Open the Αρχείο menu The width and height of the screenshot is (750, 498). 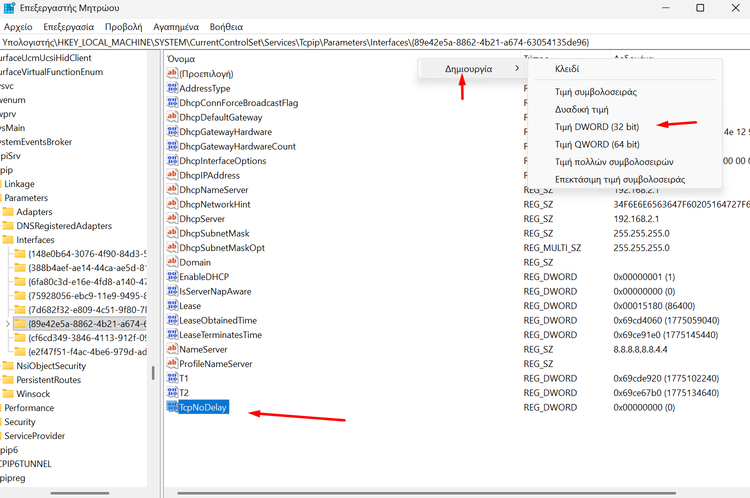click(x=20, y=27)
